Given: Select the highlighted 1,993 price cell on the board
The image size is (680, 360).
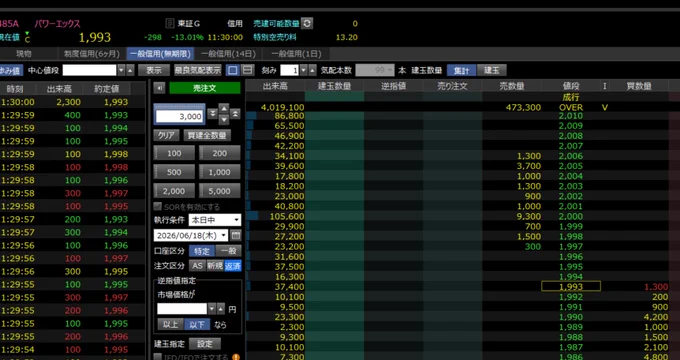Looking at the screenshot, I should point(571,286).
